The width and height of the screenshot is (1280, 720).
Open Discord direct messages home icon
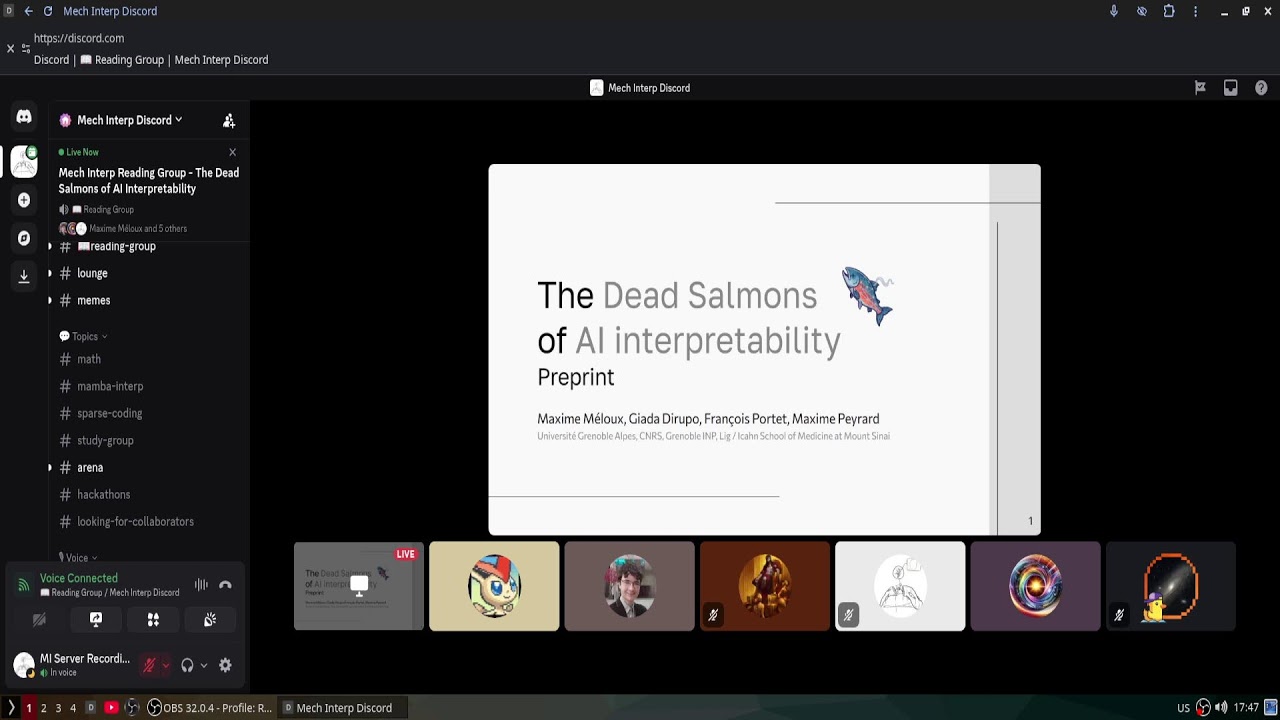24,117
